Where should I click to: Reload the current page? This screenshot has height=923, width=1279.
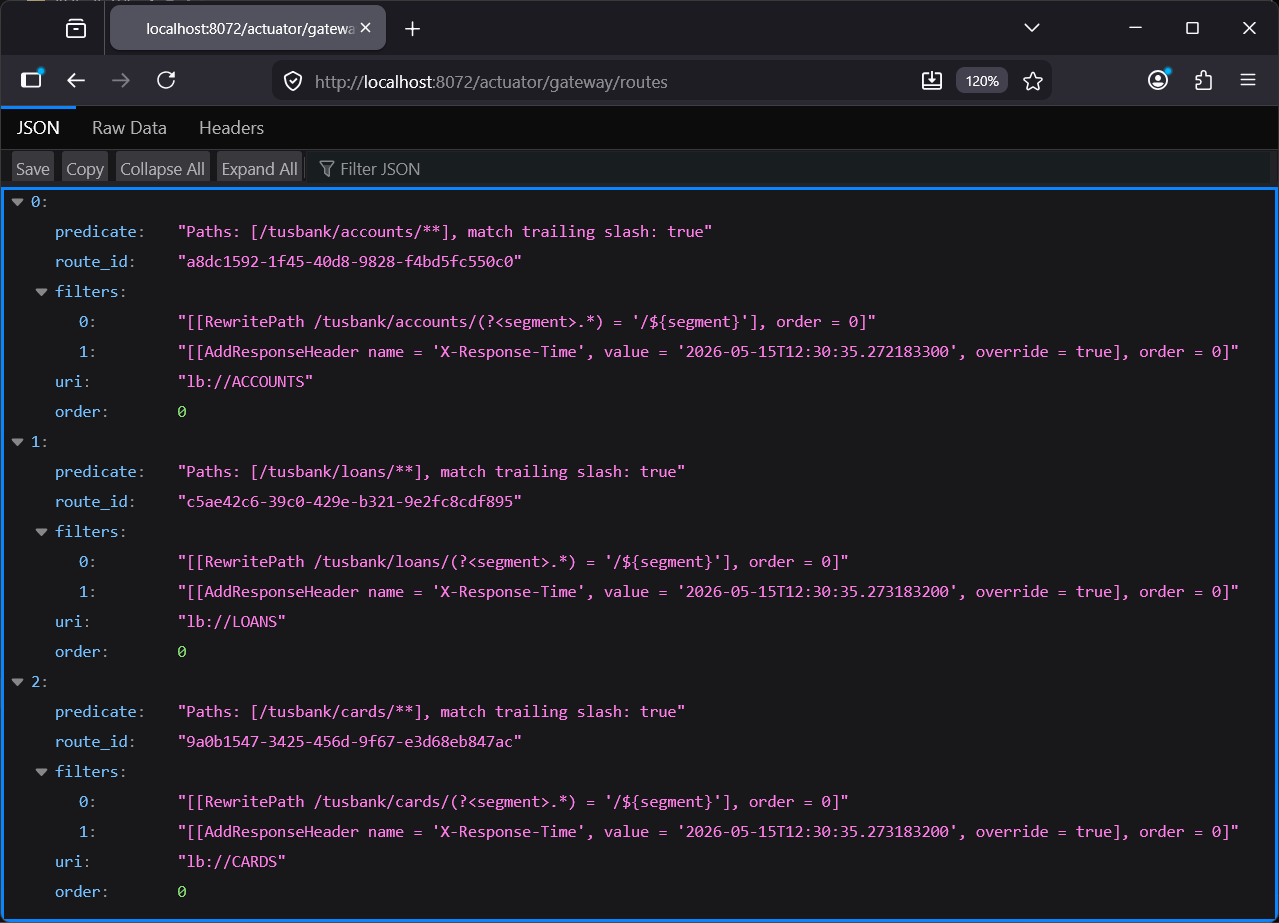click(167, 81)
